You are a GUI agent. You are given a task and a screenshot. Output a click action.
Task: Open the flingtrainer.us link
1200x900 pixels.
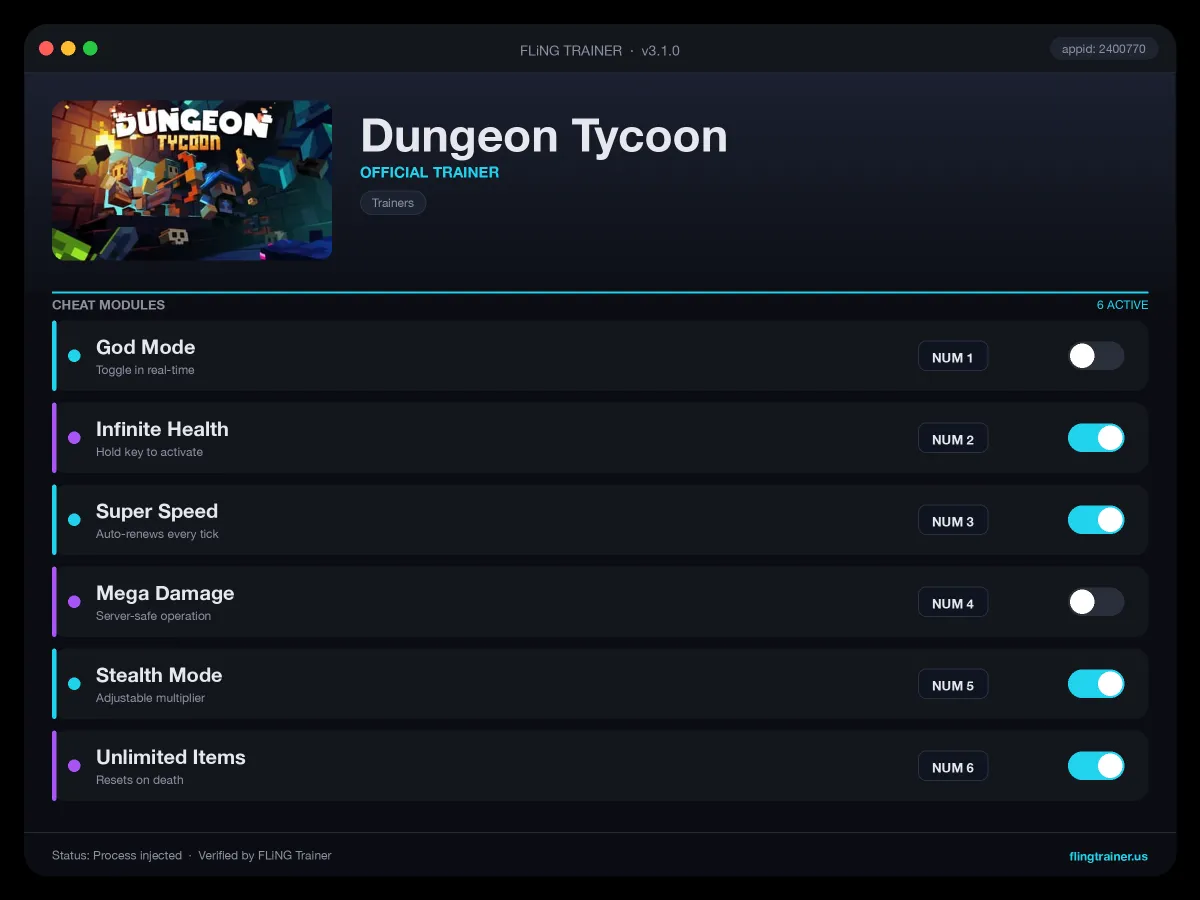(x=1108, y=856)
